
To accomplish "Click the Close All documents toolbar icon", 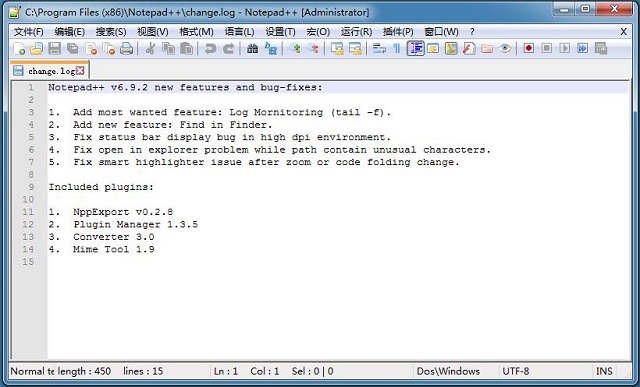I will tap(109, 49).
